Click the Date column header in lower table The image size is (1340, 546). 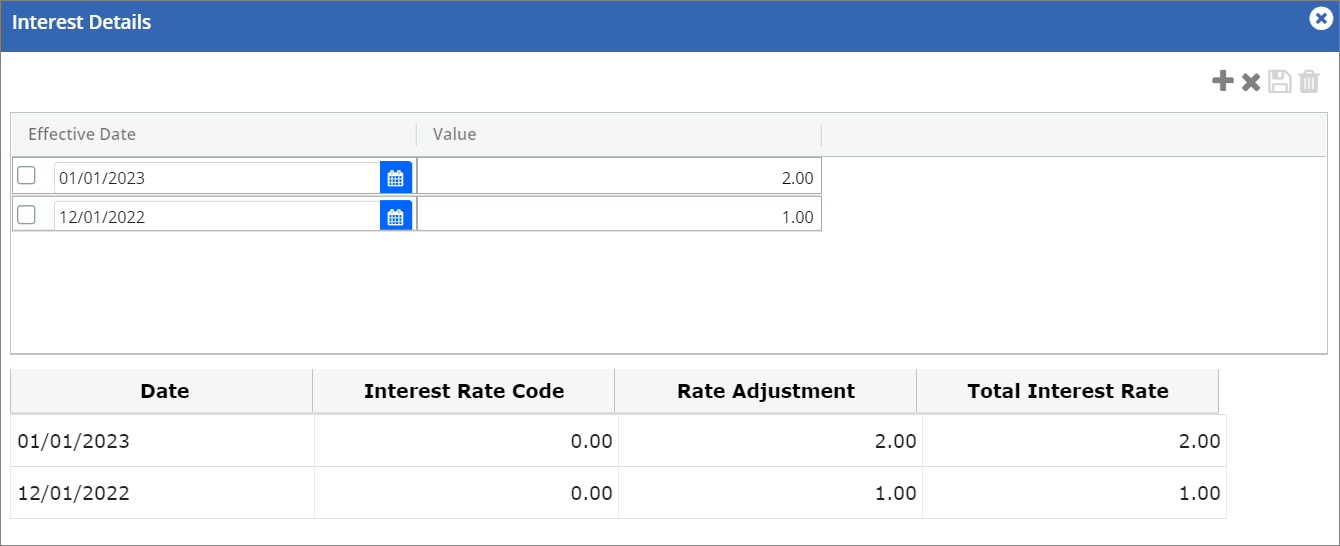tap(164, 391)
